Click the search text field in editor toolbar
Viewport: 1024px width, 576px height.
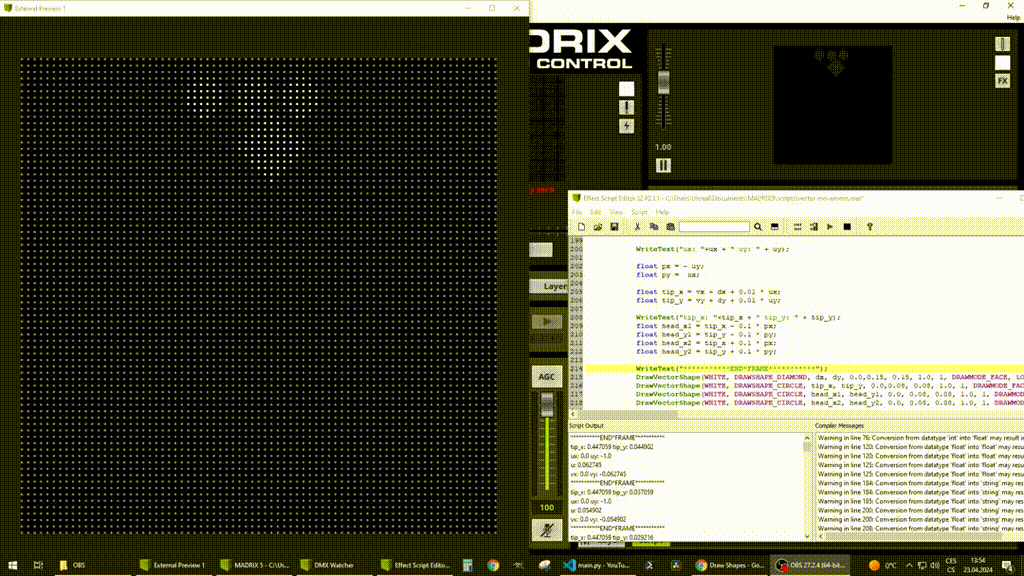click(x=714, y=227)
